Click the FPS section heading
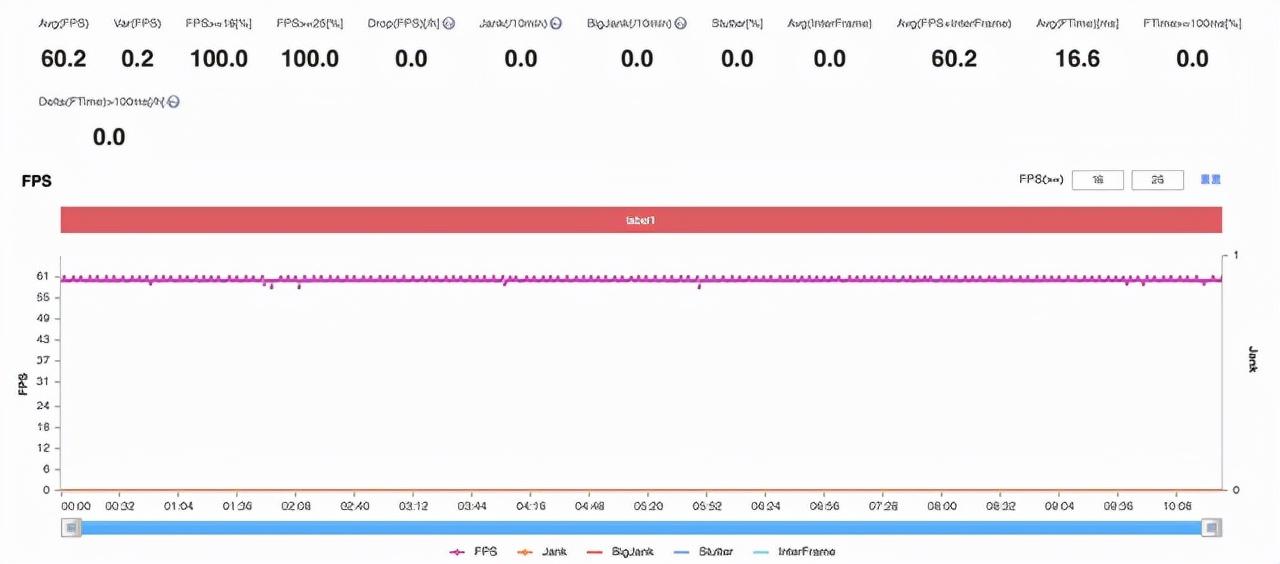The image size is (1280, 564). [x=36, y=181]
